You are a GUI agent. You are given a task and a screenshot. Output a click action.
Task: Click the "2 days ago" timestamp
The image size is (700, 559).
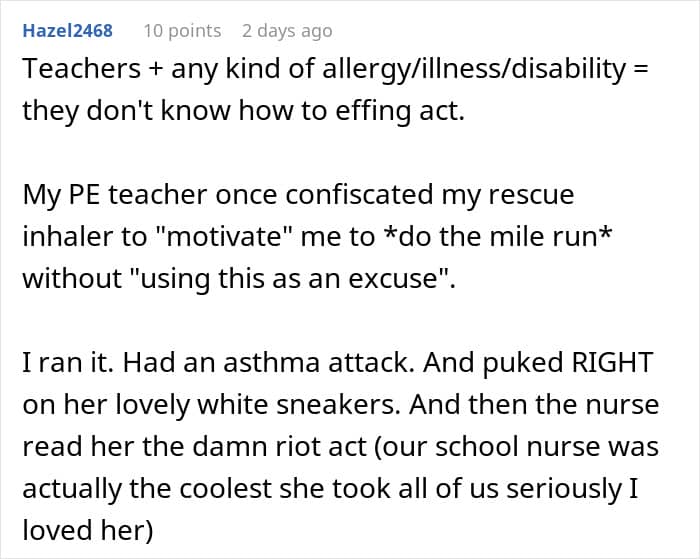pyautogui.click(x=293, y=31)
